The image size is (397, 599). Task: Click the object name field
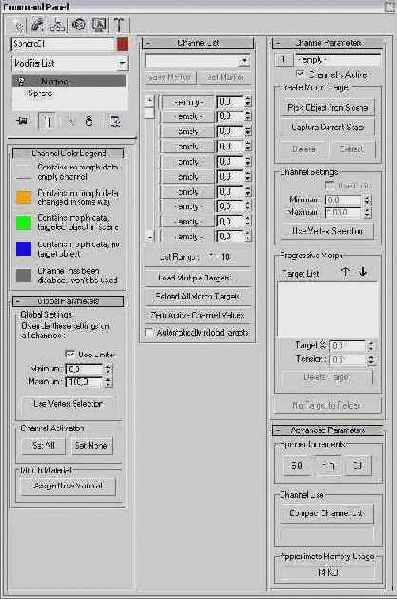63,44
